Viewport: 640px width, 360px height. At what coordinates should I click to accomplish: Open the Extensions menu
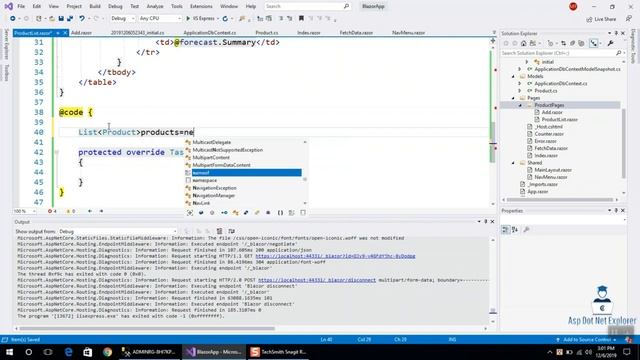(201, 7)
